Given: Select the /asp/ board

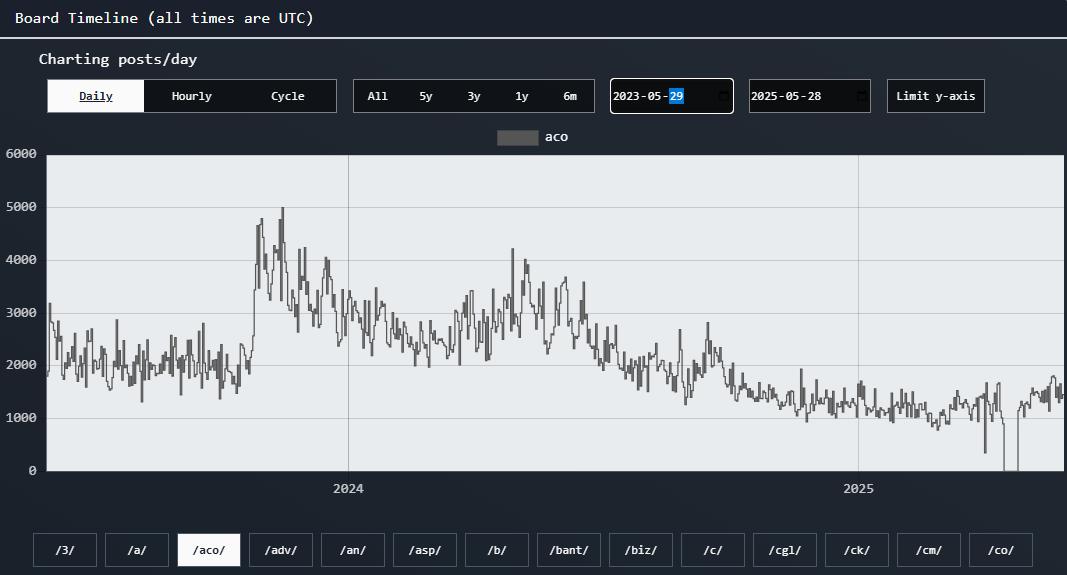Looking at the screenshot, I should pos(425,550).
